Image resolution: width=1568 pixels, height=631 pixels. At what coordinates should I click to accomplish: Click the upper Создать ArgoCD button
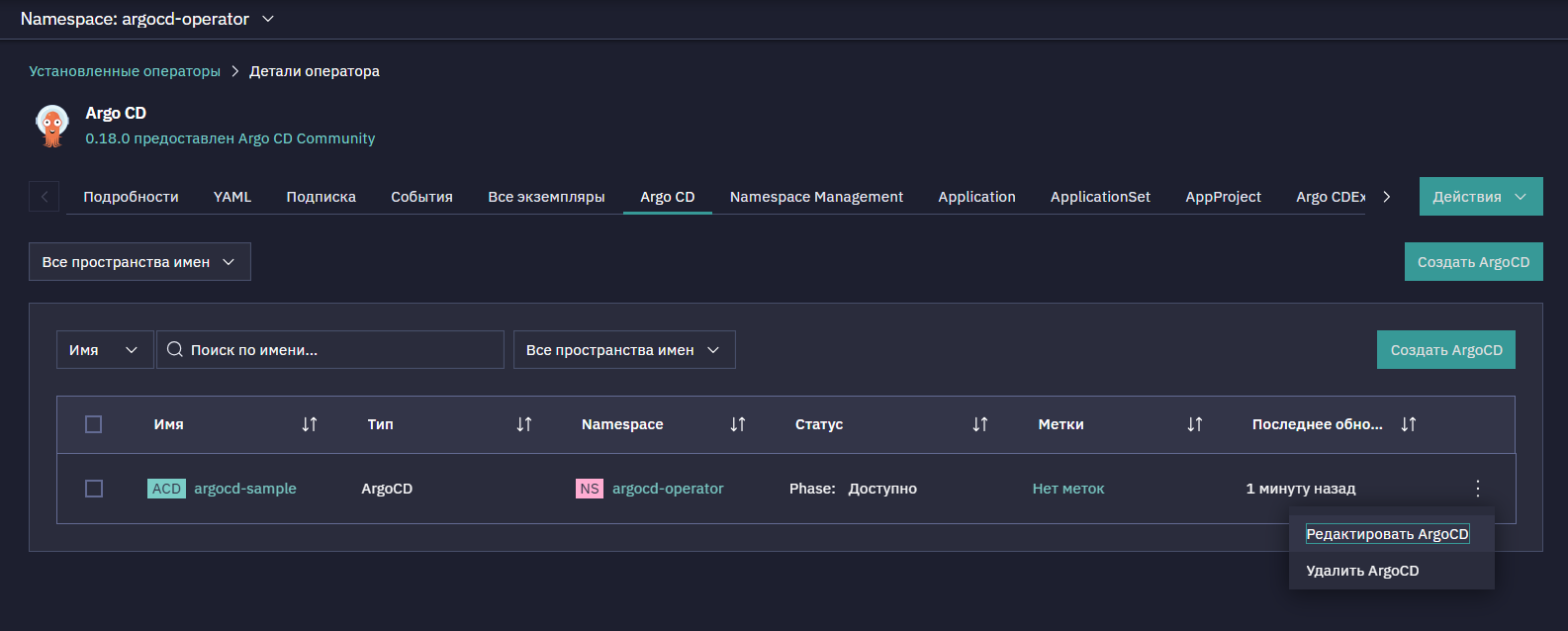[1473, 262]
